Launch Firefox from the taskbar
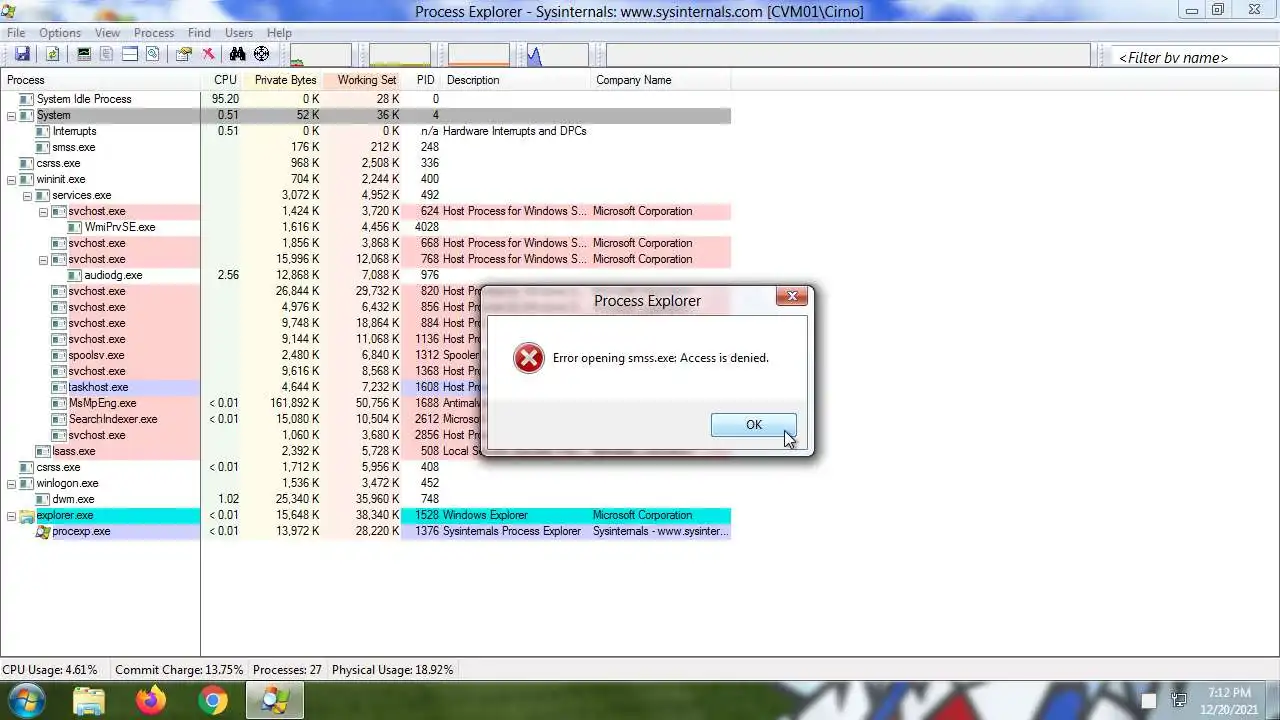Screen dimensions: 1280x720 (151, 700)
